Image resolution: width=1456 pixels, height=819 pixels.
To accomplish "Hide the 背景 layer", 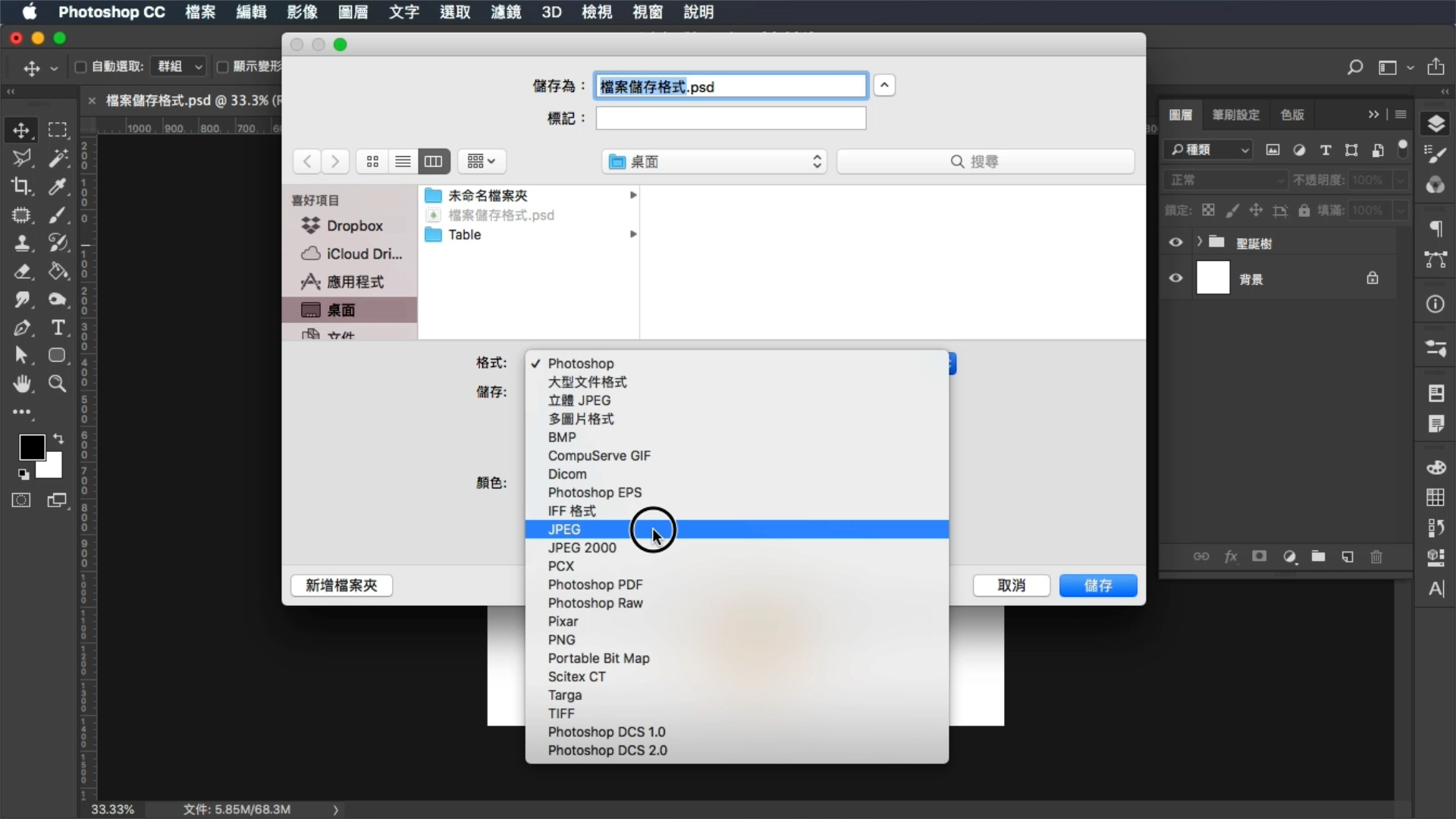I will (1175, 278).
